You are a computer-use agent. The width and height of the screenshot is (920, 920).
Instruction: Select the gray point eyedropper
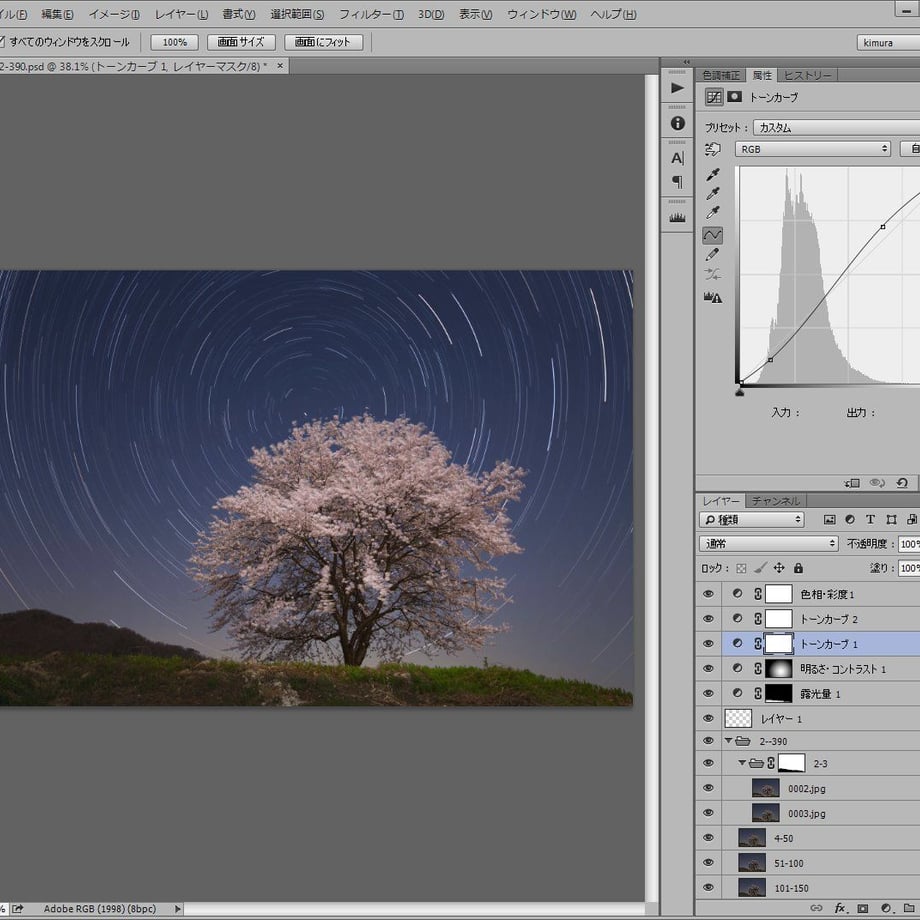[712, 194]
